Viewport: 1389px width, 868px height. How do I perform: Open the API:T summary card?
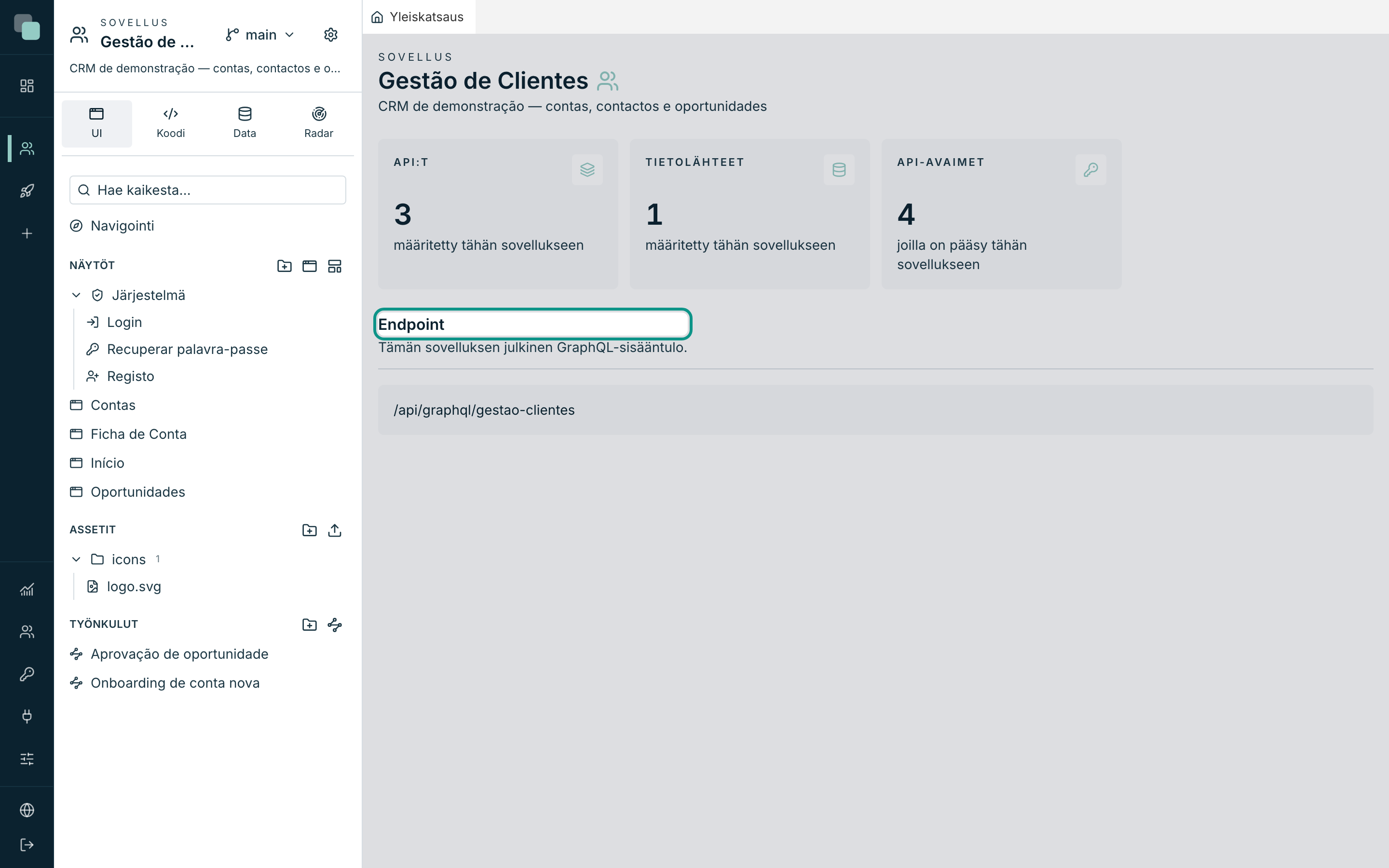498,214
